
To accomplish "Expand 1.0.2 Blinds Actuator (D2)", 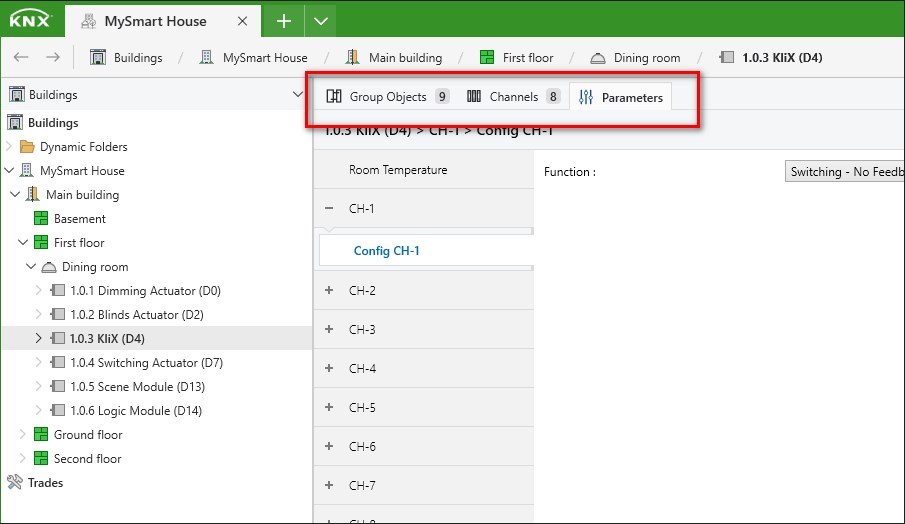I will (x=39, y=315).
